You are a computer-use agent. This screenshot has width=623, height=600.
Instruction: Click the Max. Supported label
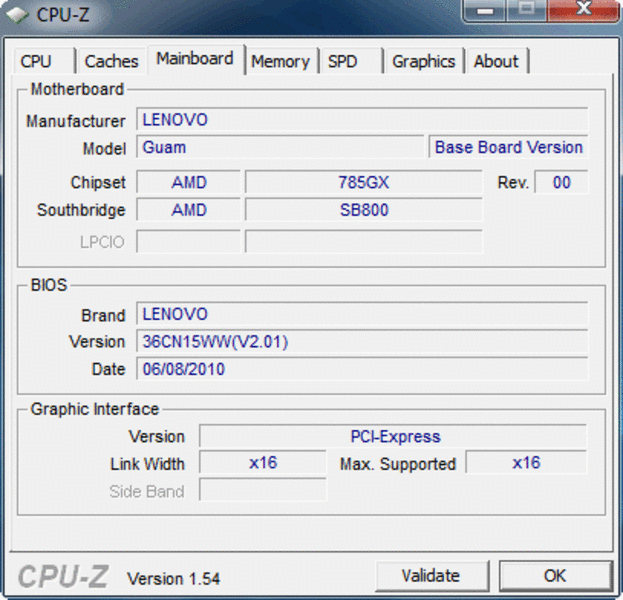tap(398, 464)
